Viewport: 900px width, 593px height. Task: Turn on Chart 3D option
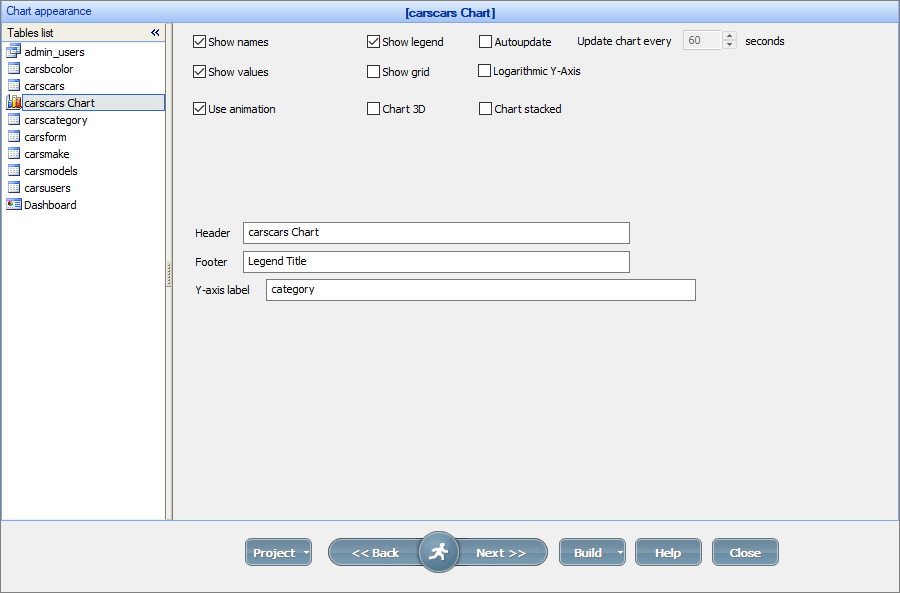tap(374, 109)
